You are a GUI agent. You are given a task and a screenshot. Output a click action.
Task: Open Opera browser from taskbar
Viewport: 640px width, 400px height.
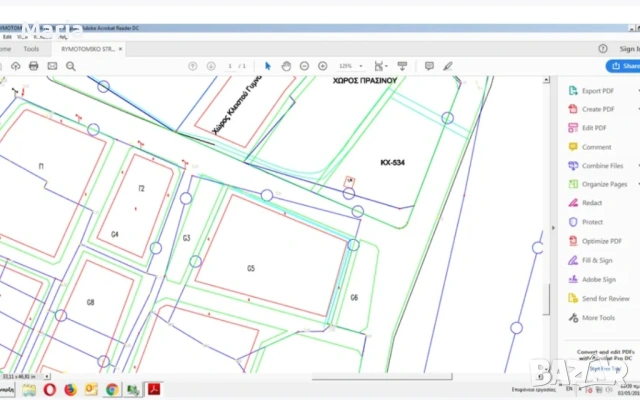pos(49,389)
